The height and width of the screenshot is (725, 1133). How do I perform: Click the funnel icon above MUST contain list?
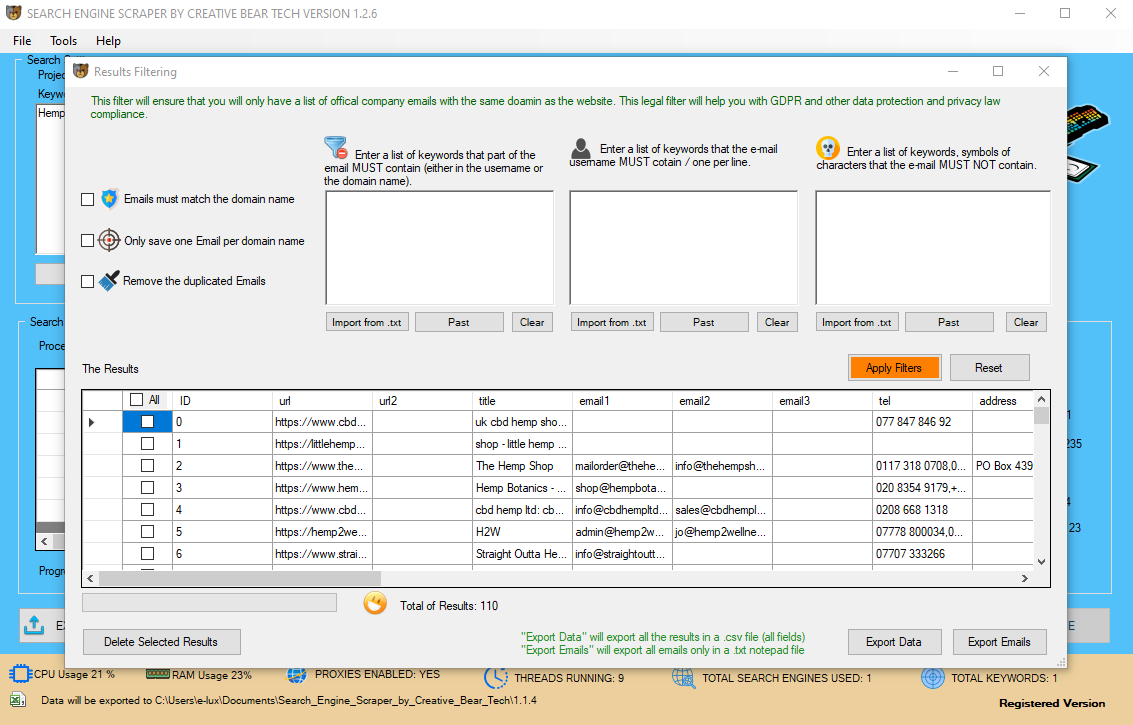336,149
